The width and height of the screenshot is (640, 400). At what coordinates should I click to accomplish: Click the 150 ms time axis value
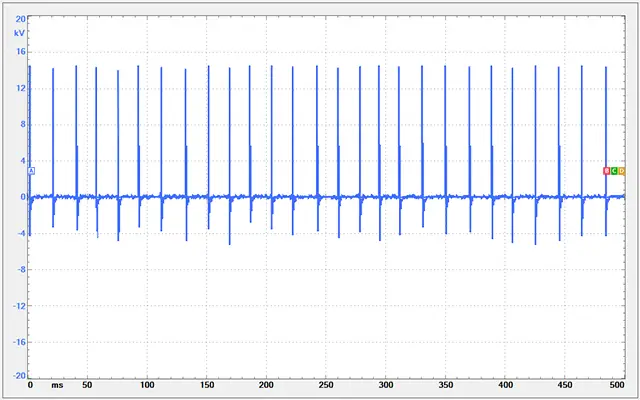click(x=206, y=385)
